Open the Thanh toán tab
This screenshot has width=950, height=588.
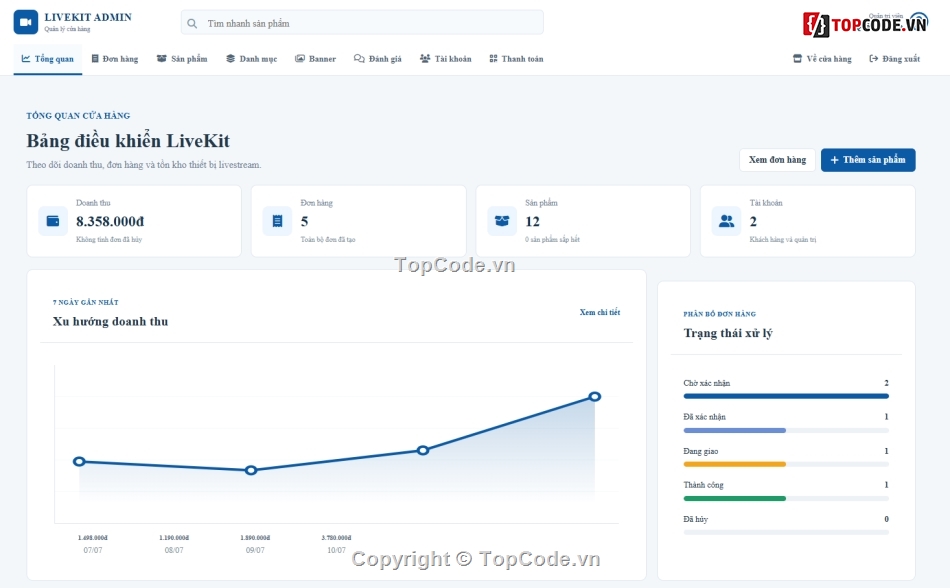coord(516,59)
